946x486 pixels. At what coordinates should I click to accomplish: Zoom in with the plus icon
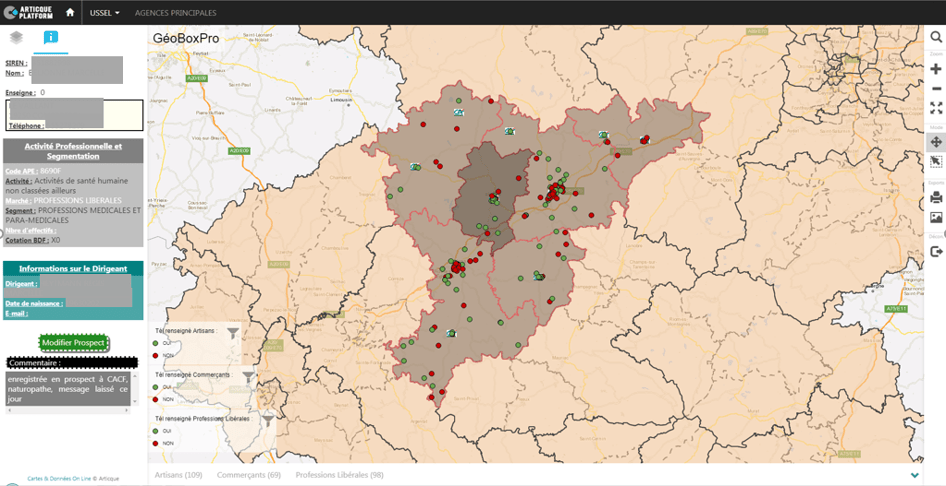coord(936,69)
